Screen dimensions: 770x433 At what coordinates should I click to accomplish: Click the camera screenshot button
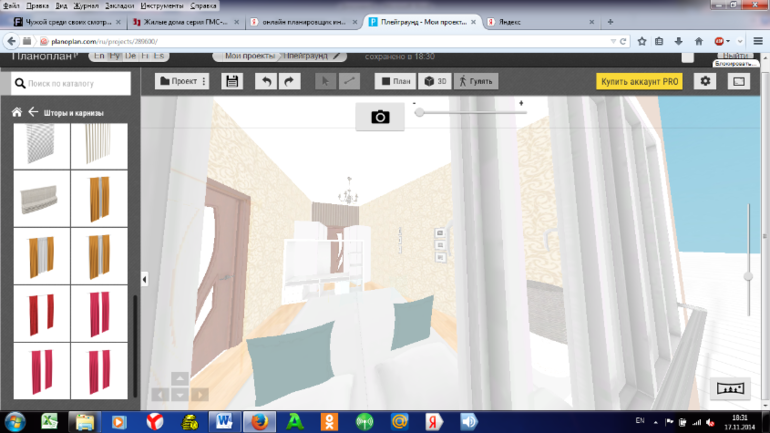tap(380, 117)
